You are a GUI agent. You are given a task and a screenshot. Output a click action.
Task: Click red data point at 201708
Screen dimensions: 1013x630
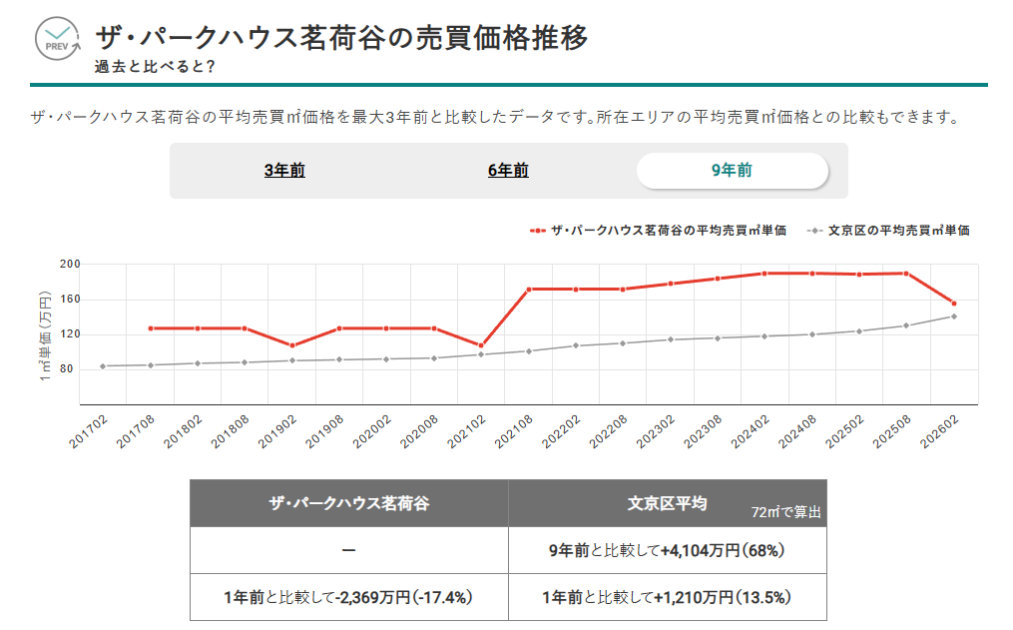click(x=150, y=328)
